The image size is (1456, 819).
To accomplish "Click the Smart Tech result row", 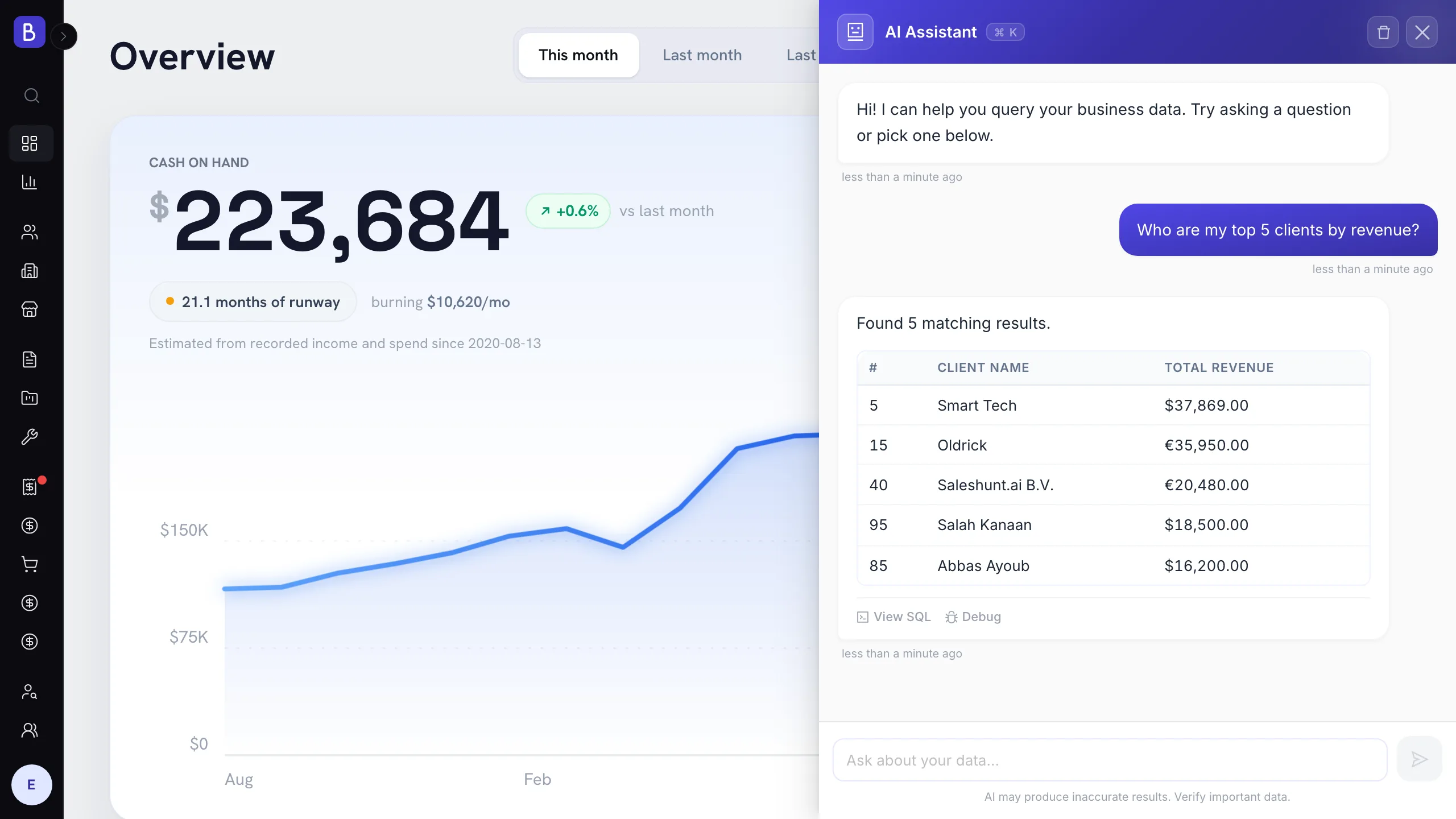I will (x=1113, y=406).
